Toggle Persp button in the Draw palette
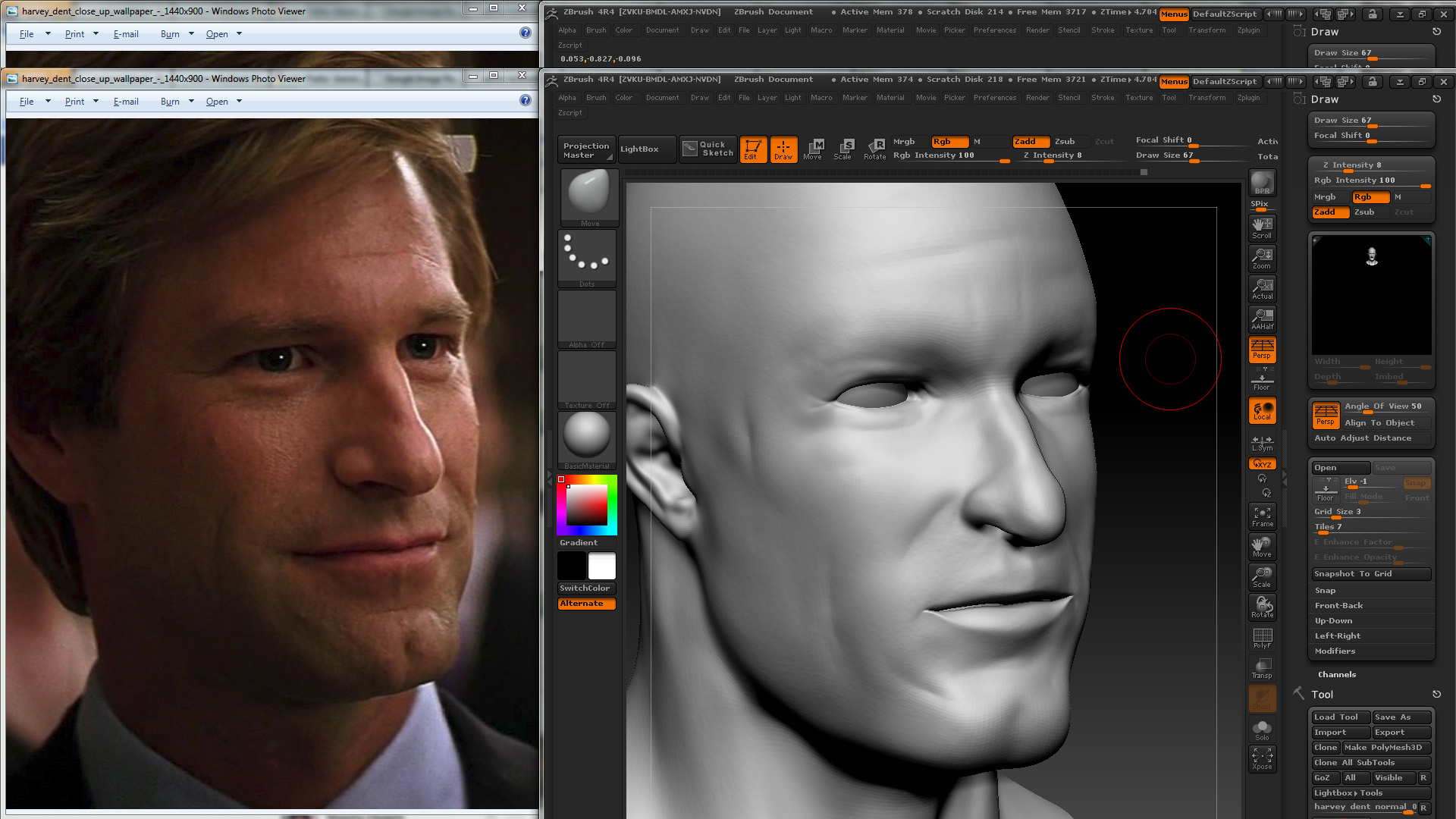 click(1326, 415)
